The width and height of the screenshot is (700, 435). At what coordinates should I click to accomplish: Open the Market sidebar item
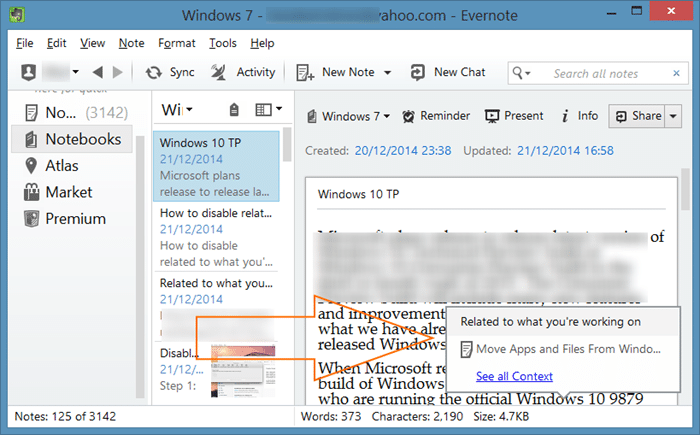[68, 192]
